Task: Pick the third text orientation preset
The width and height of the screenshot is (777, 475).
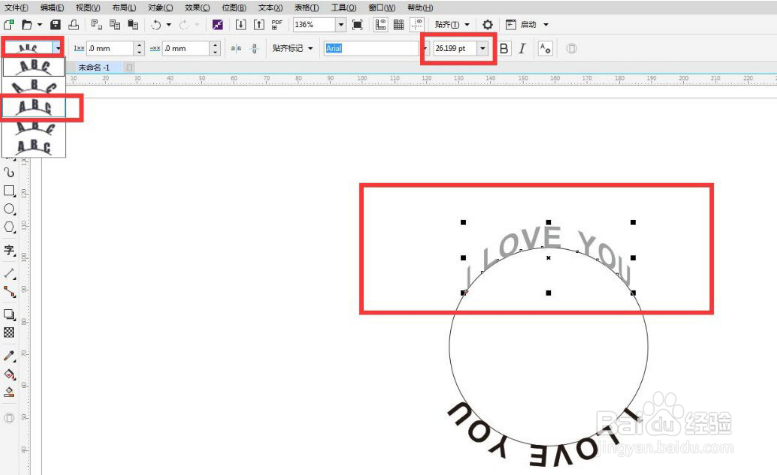Action: (x=34, y=107)
